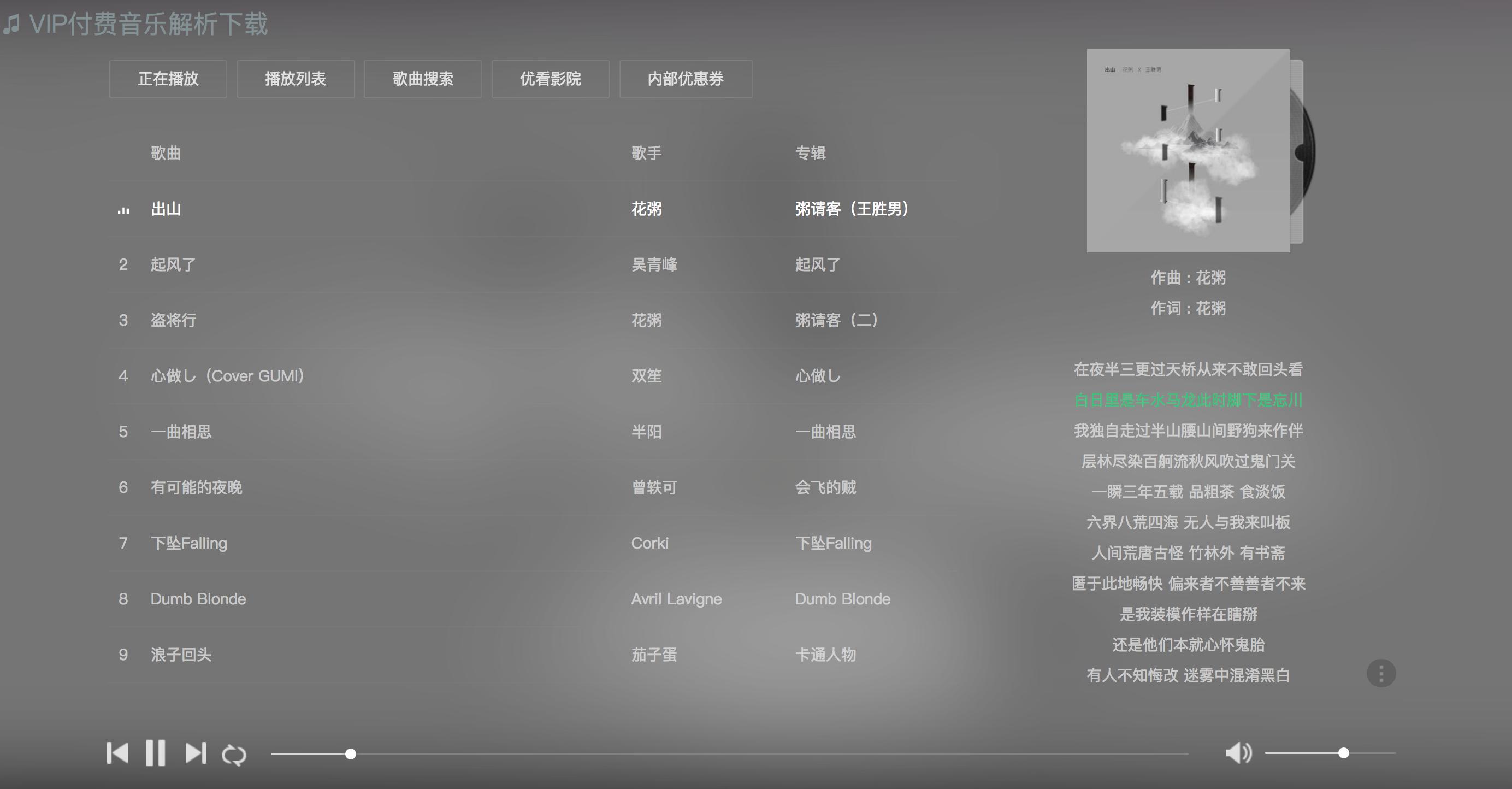The width and height of the screenshot is (1512, 789).
Task: Open 内部优惠券
Action: pos(686,79)
